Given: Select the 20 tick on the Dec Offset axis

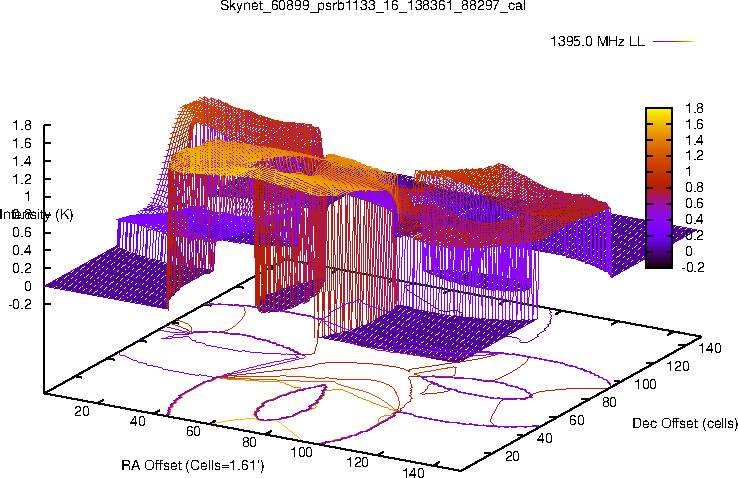Looking at the screenshot, I should (x=512, y=456).
